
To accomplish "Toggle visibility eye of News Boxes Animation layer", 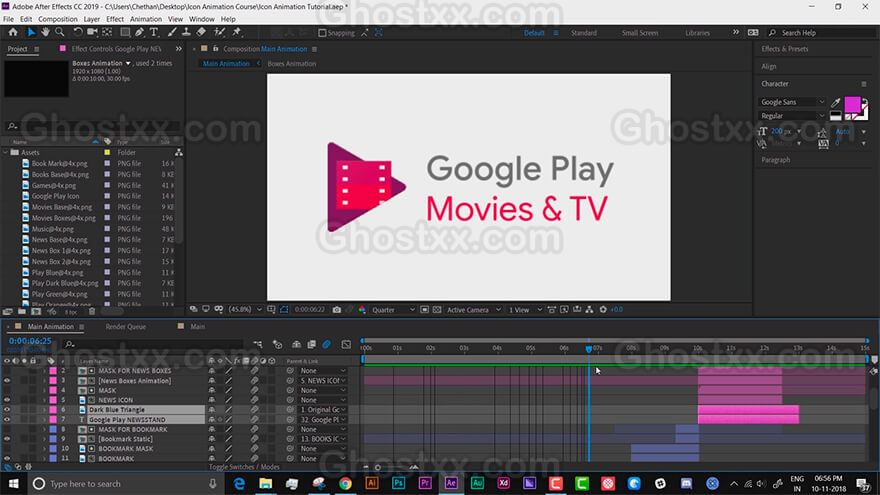I will [7, 381].
